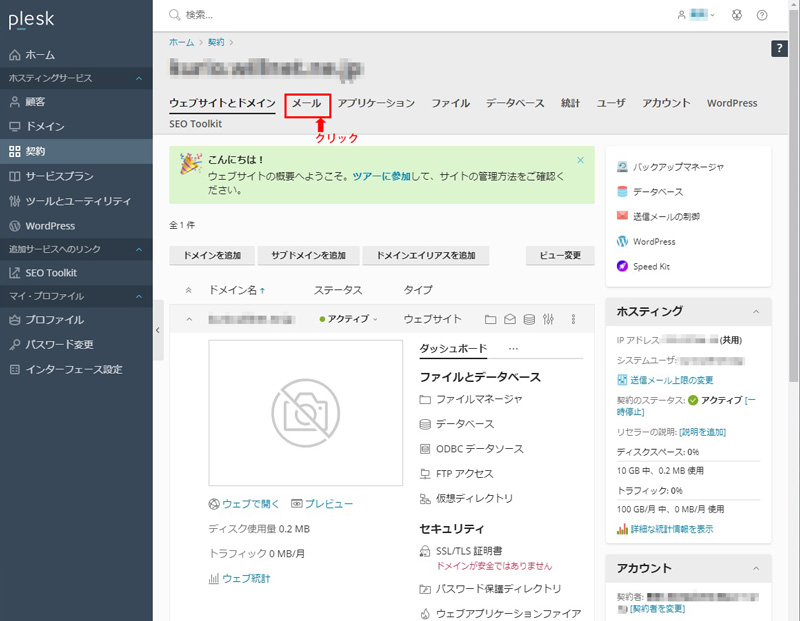Open the folder icon in the domain row
Screen dimensions: 800x621
point(490,320)
